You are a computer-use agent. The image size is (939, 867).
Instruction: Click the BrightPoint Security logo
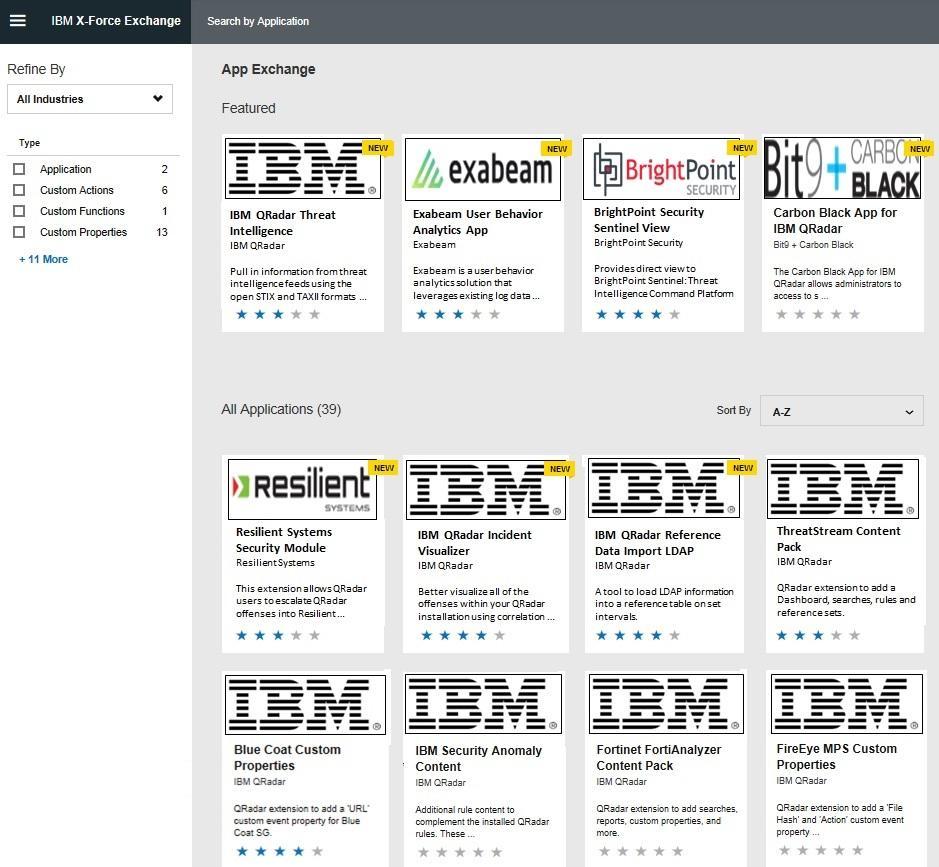[663, 169]
